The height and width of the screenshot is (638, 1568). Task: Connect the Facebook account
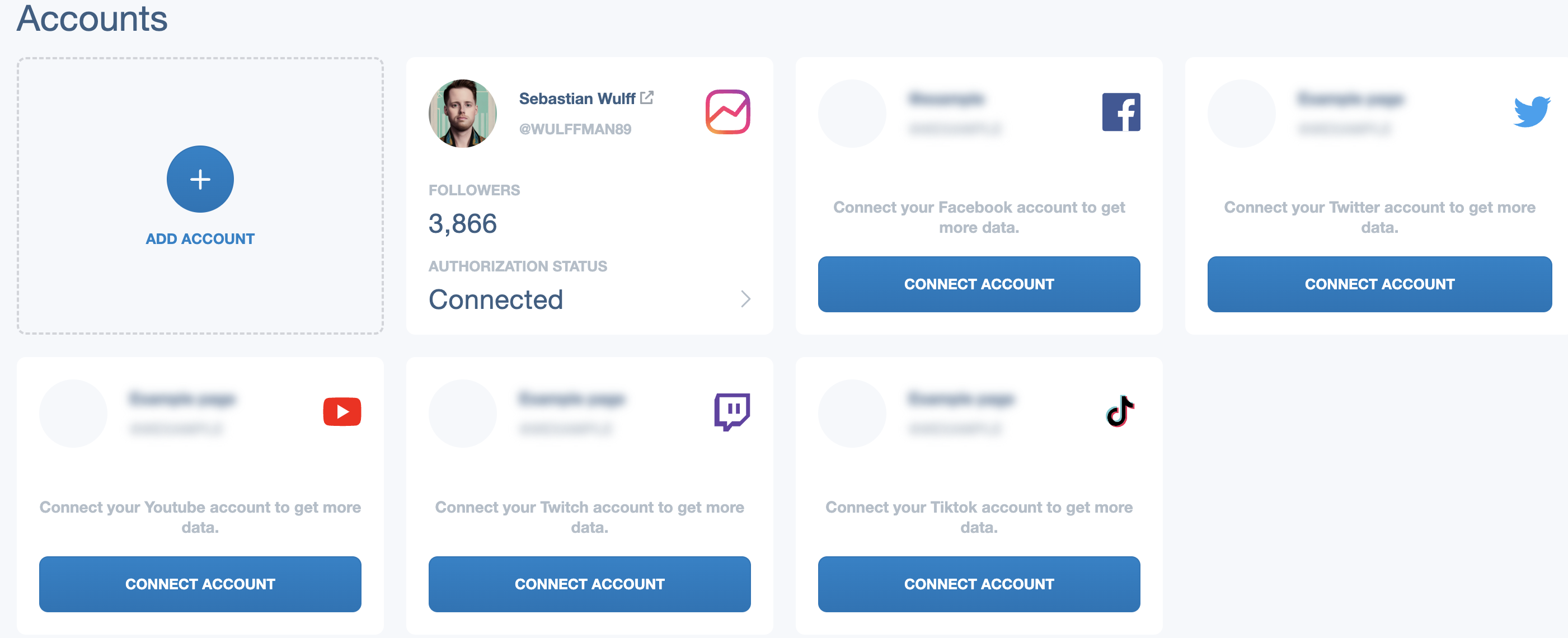coord(978,284)
